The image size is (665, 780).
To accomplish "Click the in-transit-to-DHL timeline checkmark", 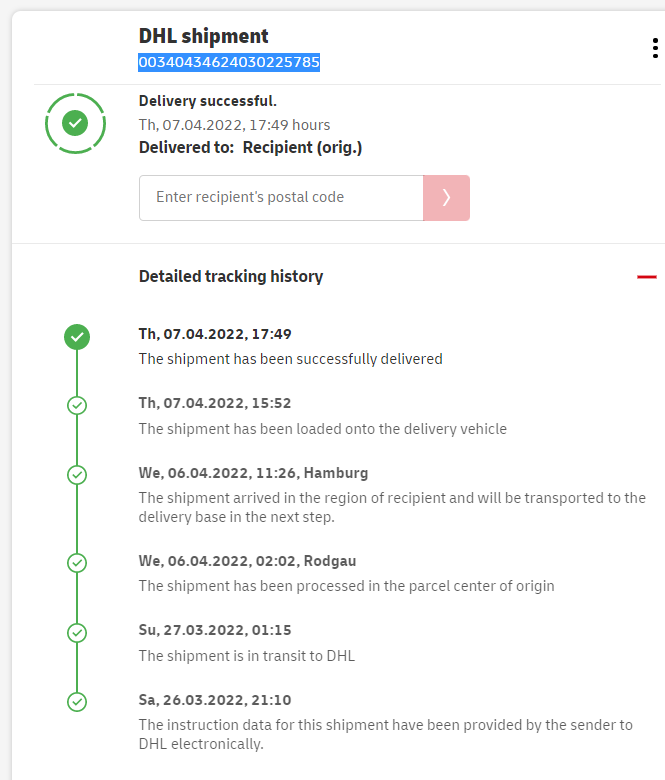I will coord(77,632).
